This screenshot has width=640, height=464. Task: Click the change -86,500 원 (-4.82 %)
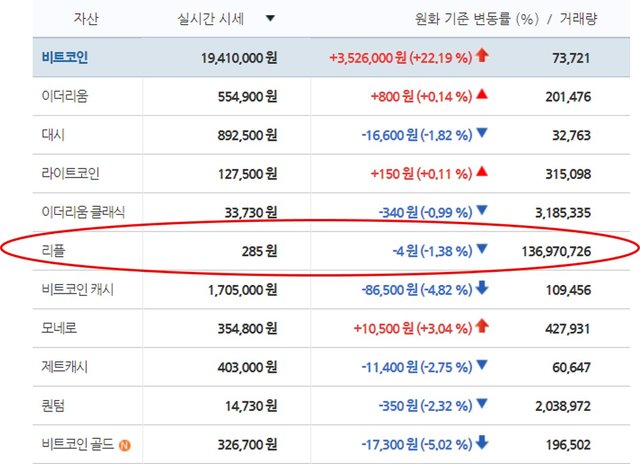417,290
